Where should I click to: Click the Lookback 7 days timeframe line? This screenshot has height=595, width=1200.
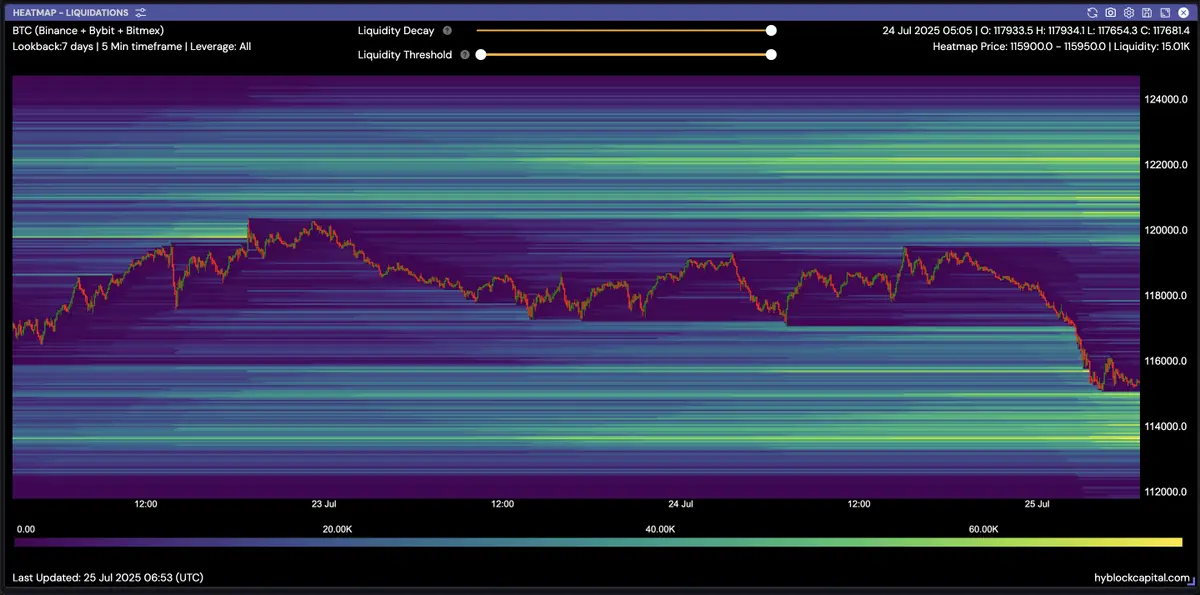pyautogui.click(x=131, y=46)
